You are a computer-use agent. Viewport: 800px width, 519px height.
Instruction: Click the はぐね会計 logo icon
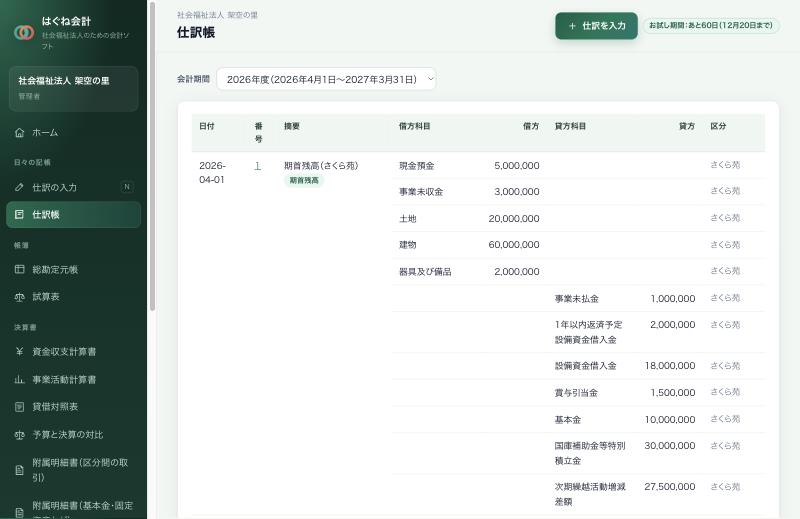(x=24, y=33)
